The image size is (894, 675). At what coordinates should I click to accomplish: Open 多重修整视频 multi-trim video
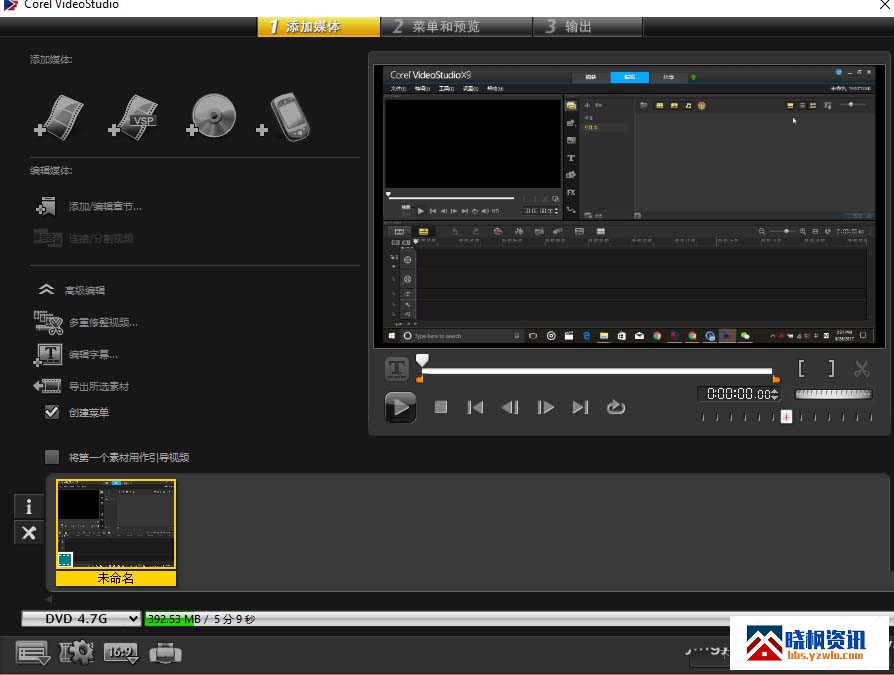(x=86, y=323)
